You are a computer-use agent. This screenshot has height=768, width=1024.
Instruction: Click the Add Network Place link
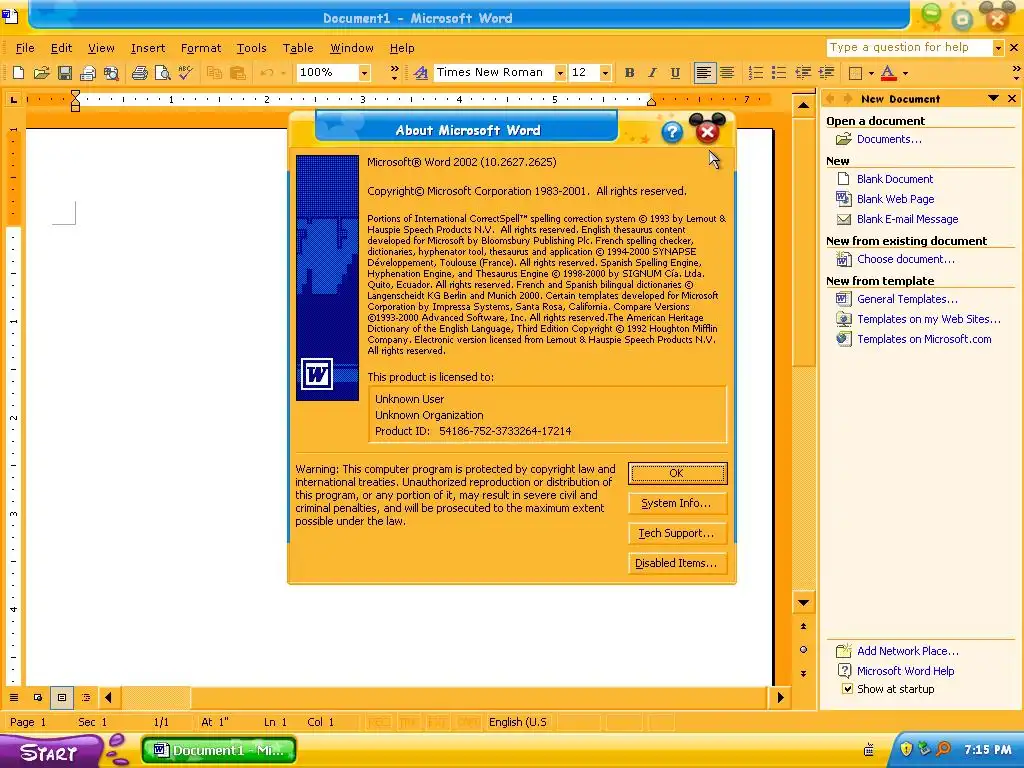pos(908,651)
